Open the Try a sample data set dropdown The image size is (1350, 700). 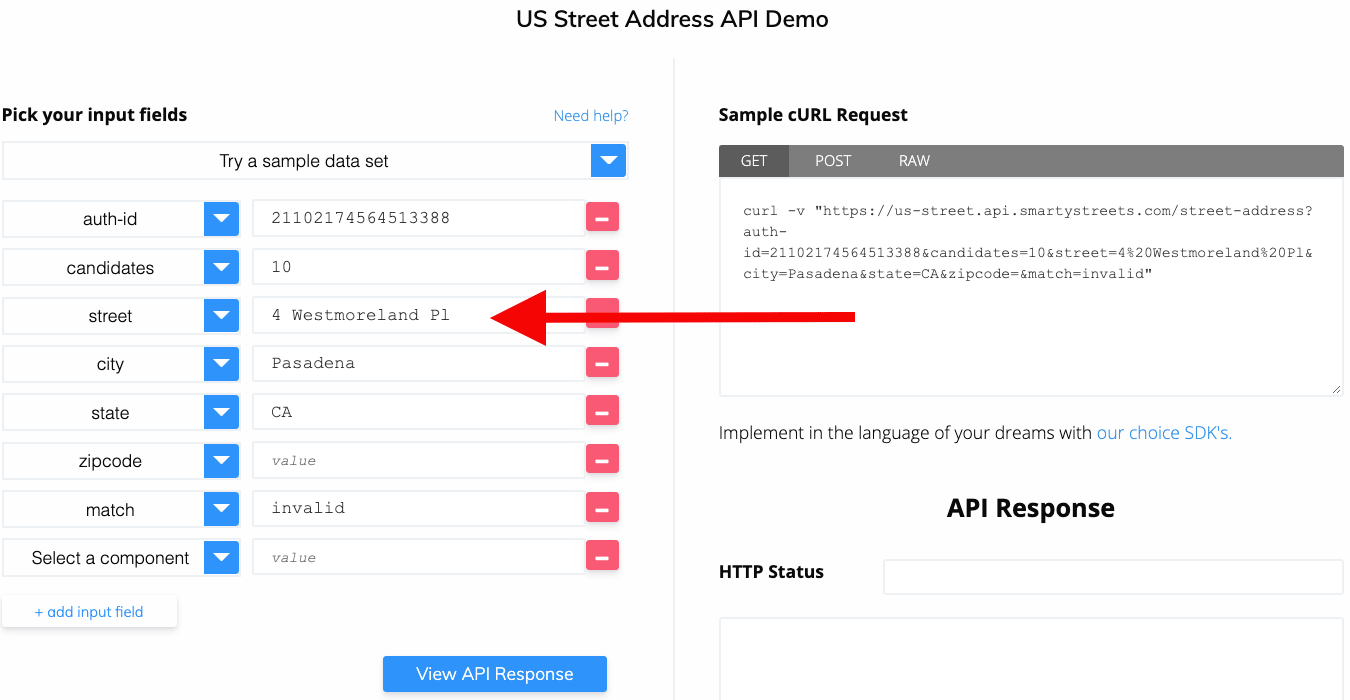coord(608,160)
